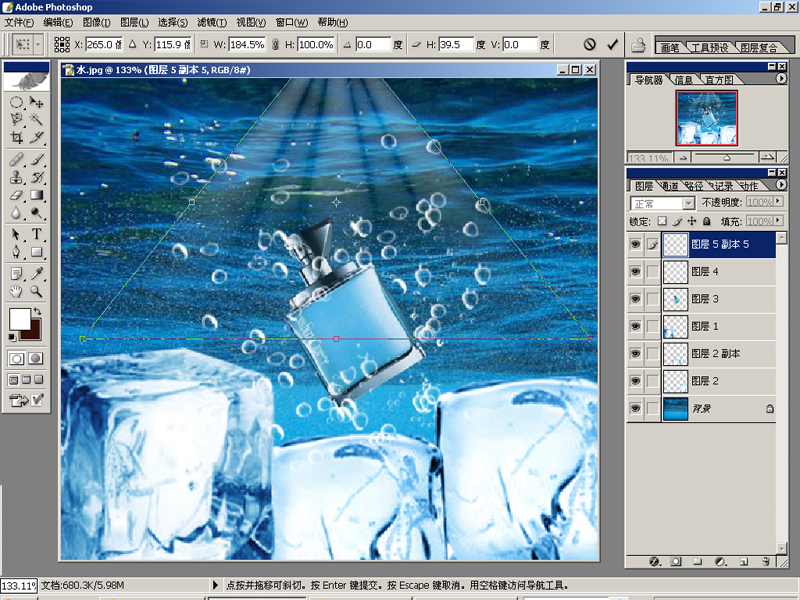Open the opacity '不透明度' slider arrow

click(x=778, y=202)
